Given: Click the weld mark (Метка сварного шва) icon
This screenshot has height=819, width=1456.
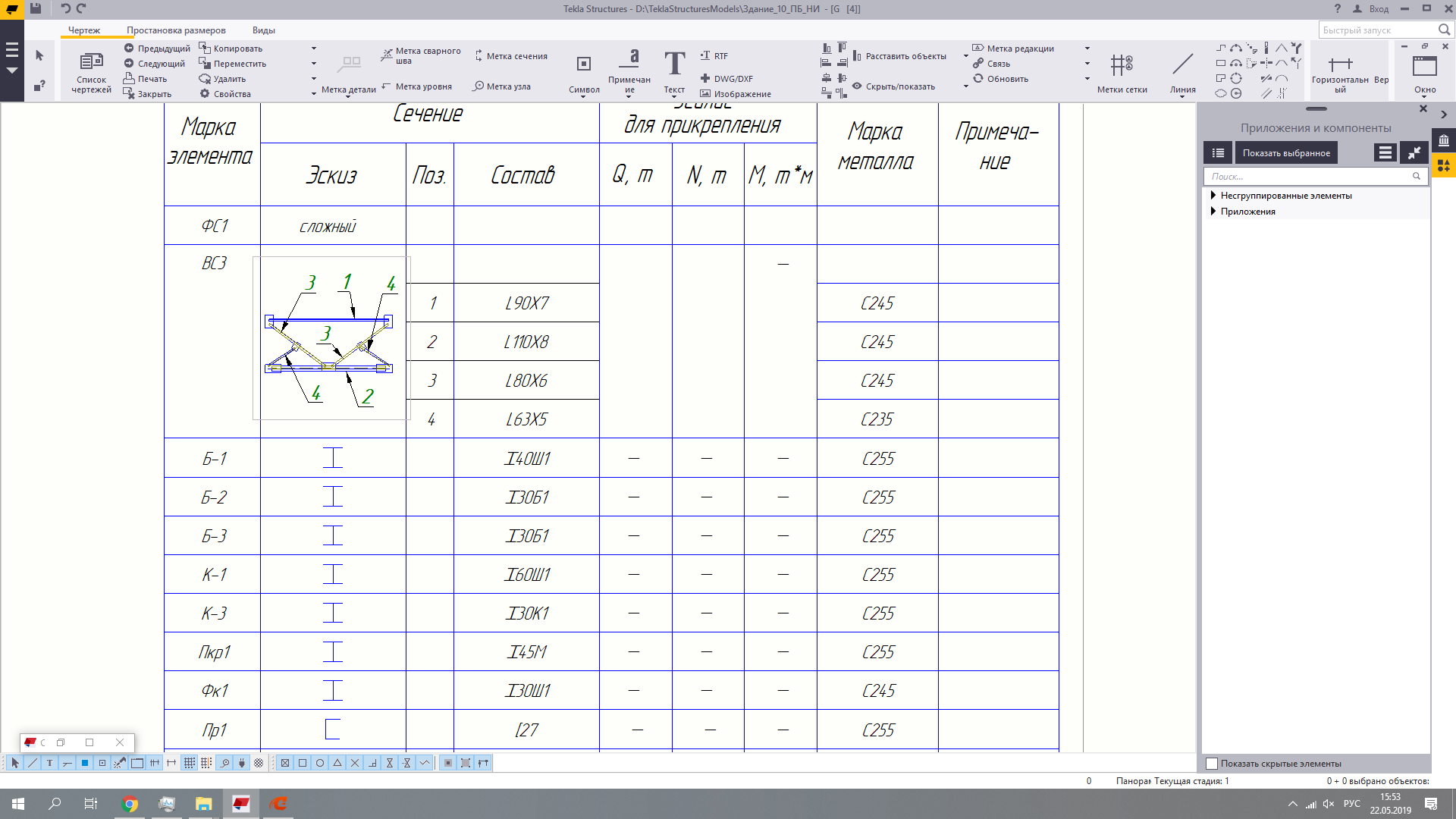Looking at the screenshot, I should [387, 55].
